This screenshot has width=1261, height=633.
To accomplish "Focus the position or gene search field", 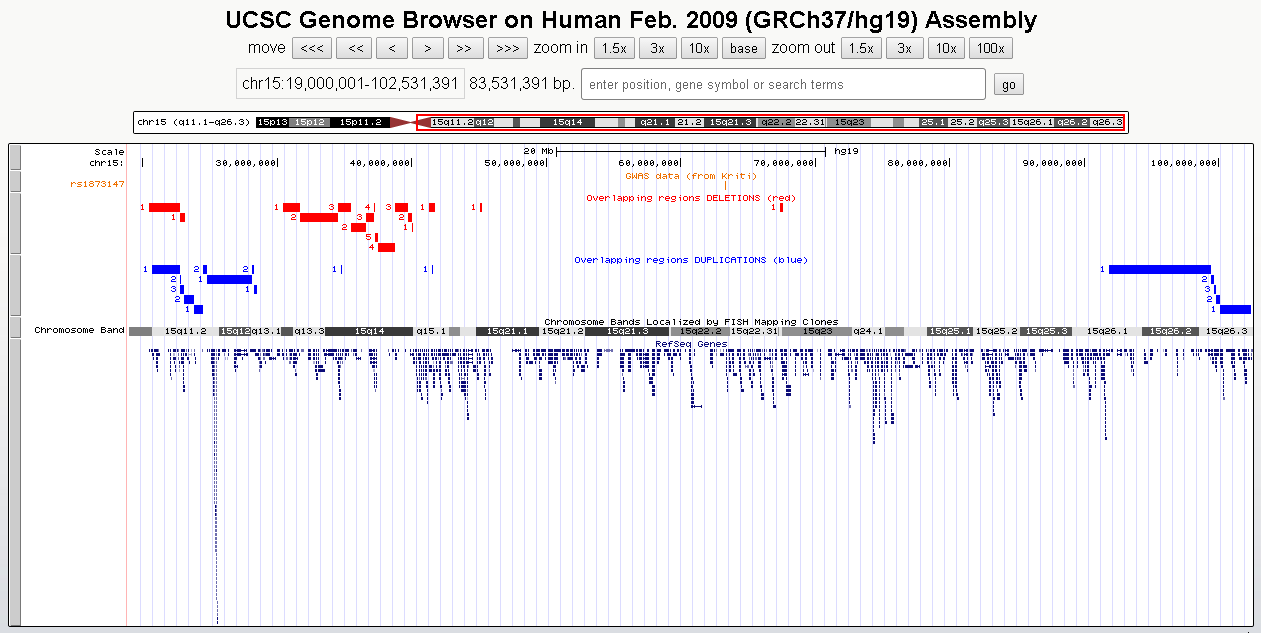I will point(783,85).
